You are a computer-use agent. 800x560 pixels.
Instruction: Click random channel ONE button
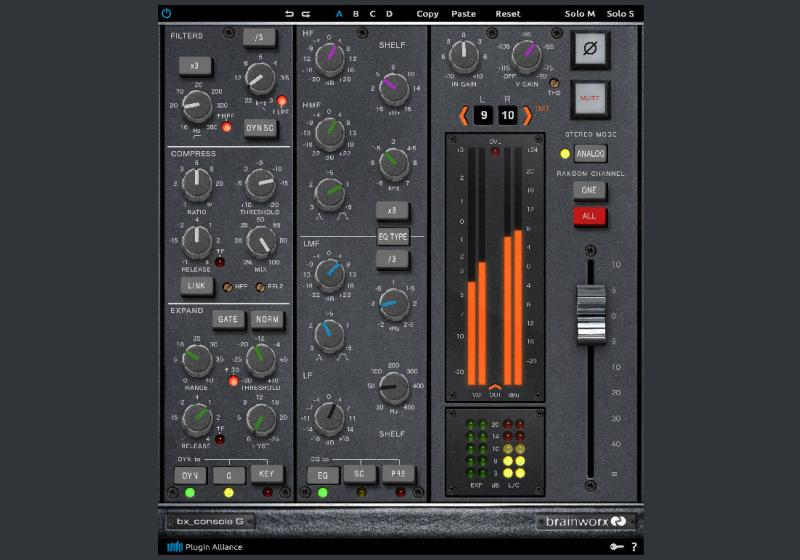[x=589, y=190]
